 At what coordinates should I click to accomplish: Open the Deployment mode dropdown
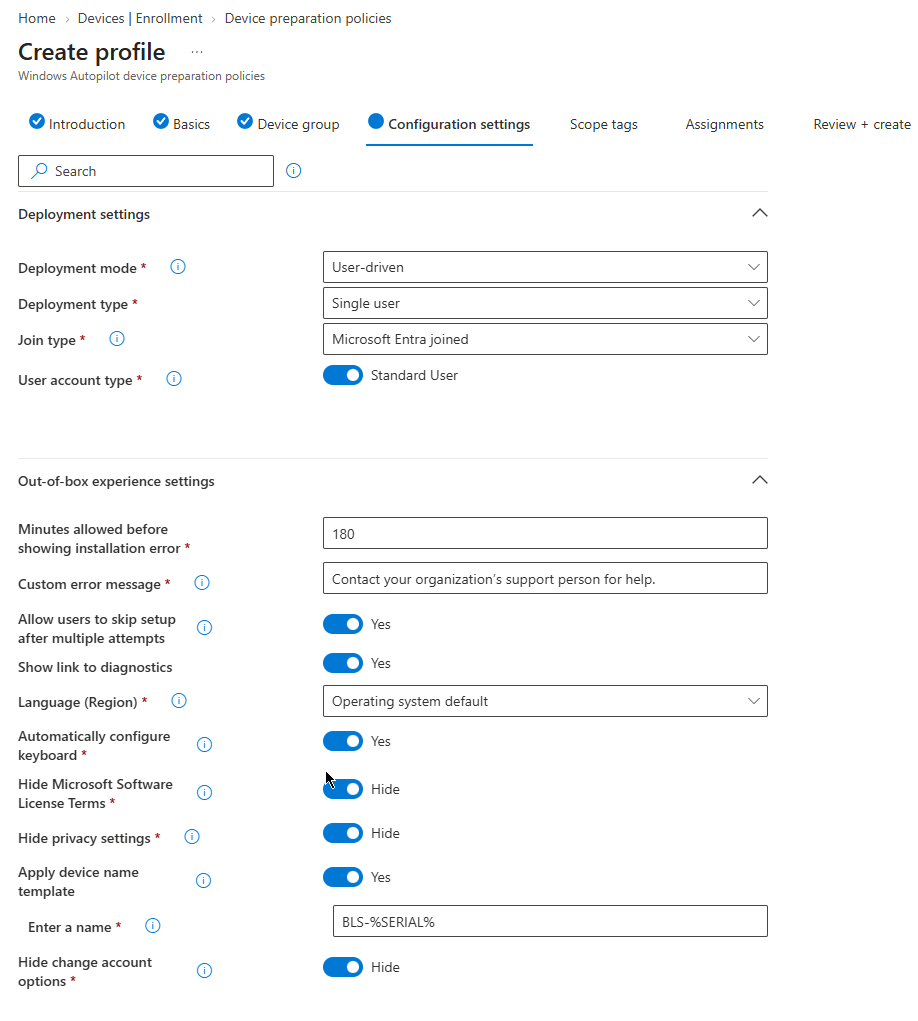coord(545,267)
